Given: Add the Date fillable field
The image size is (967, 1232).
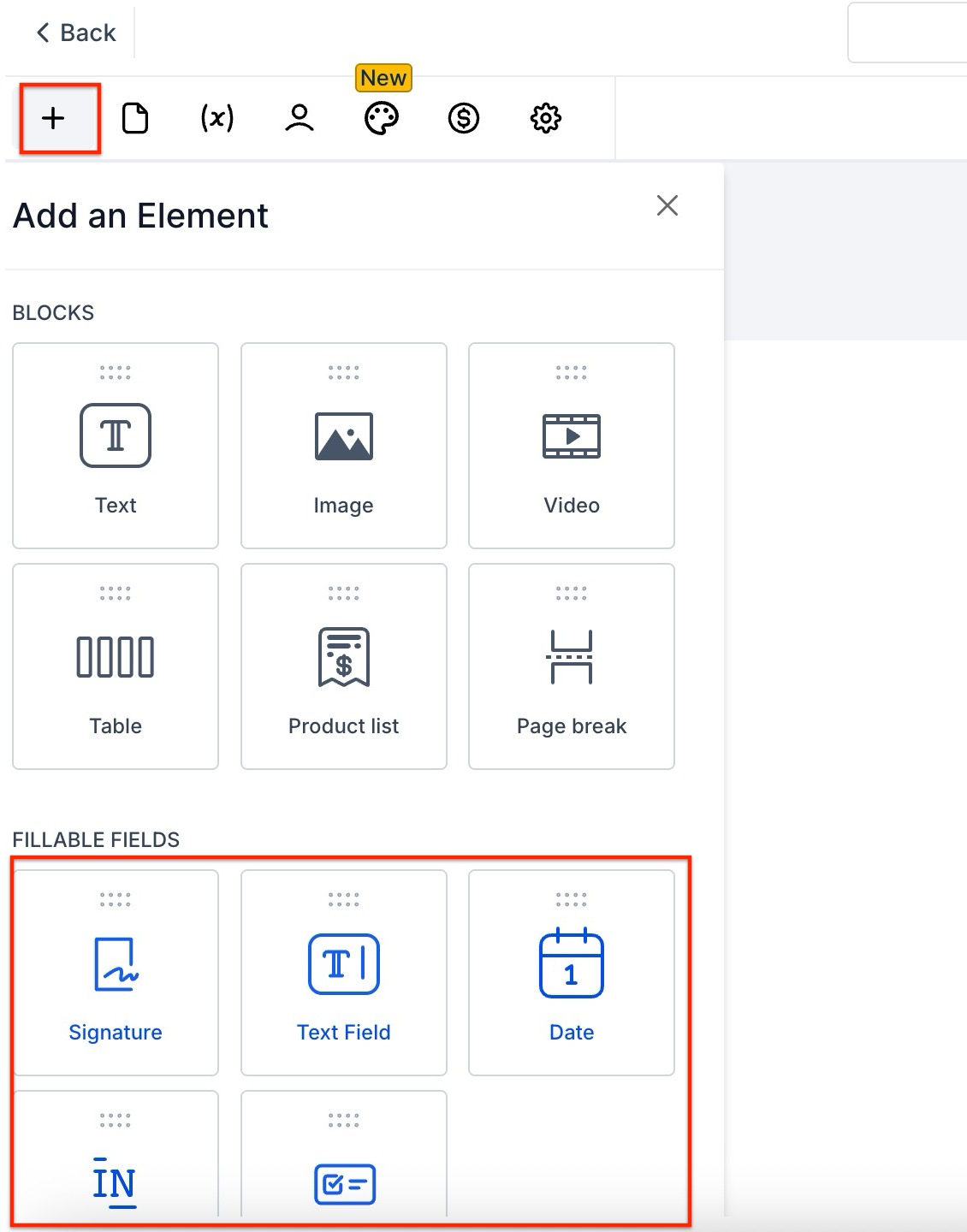Looking at the screenshot, I should point(572,973).
